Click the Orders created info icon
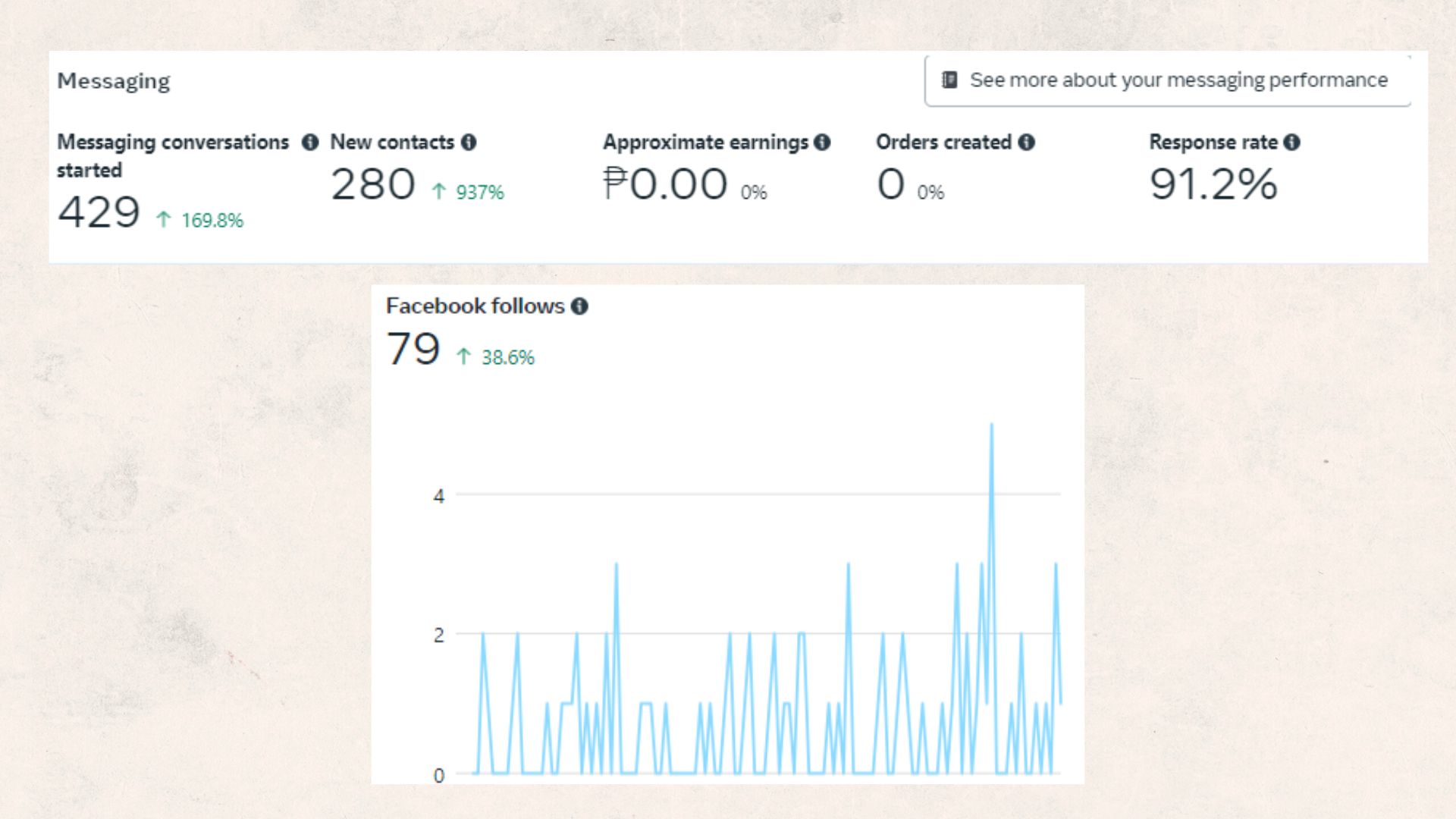Image resolution: width=1456 pixels, height=819 pixels. click(x=1026, y=143)
